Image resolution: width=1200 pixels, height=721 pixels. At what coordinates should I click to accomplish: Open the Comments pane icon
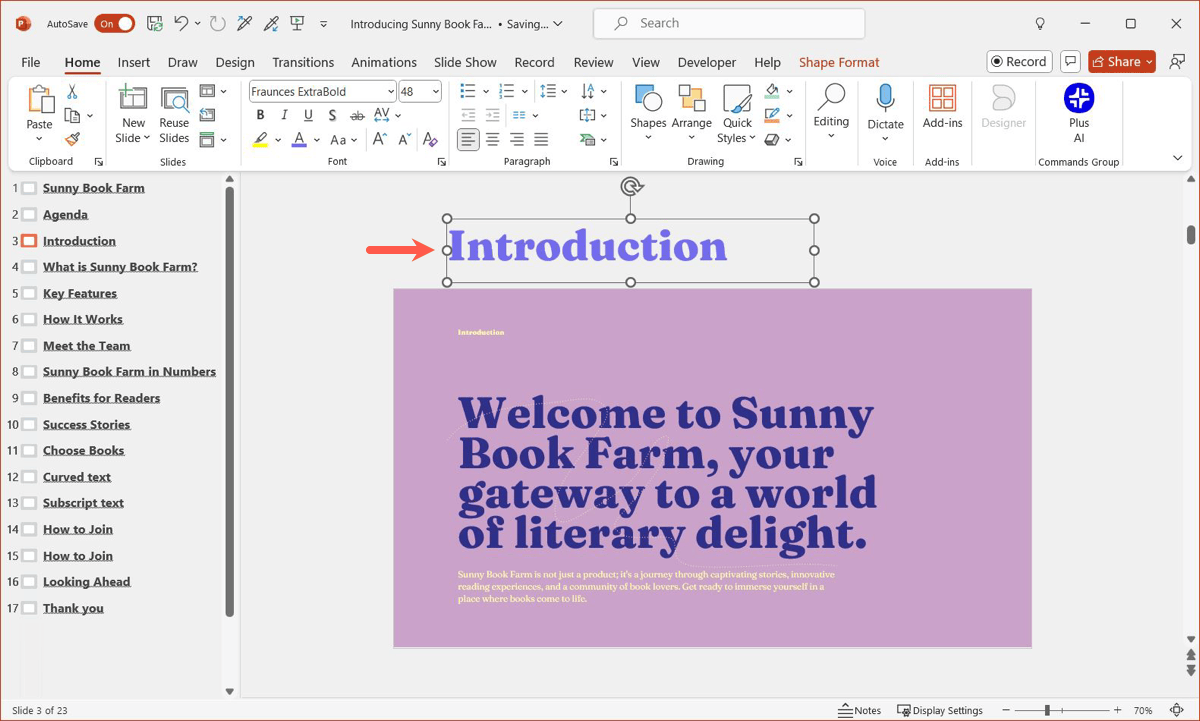coord(1070,62)
